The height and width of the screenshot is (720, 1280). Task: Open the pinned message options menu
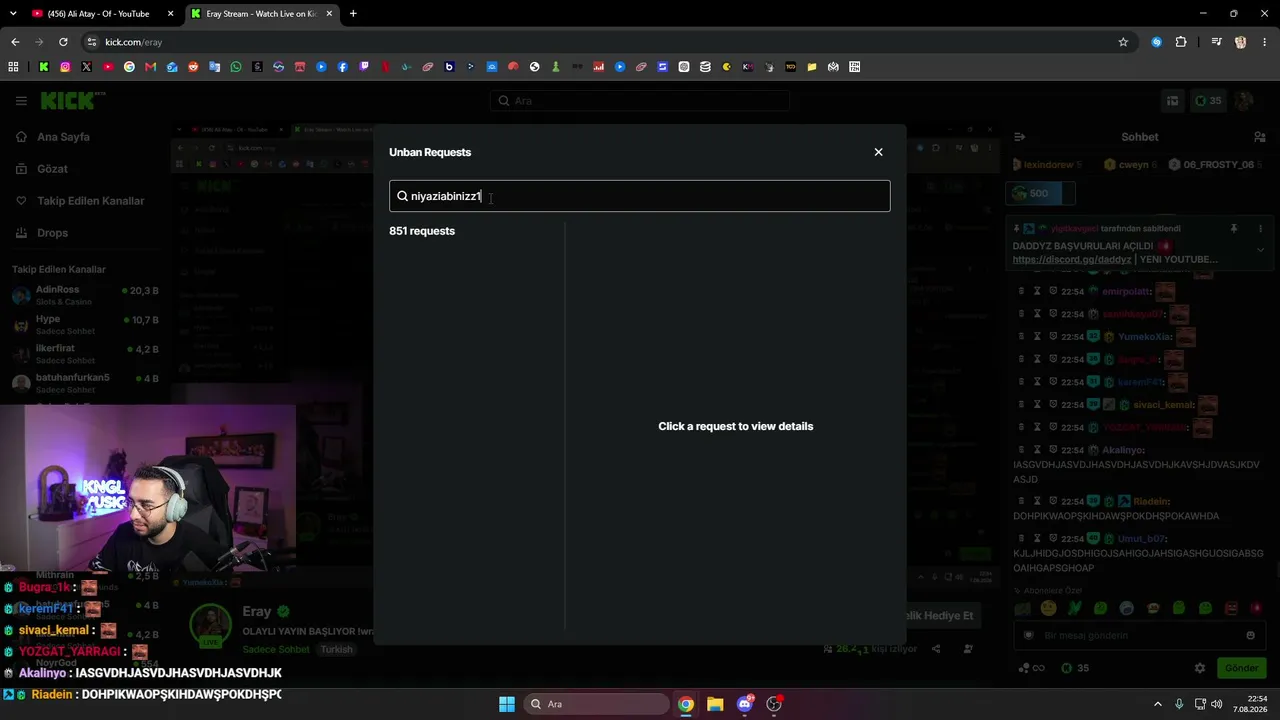1260,229
